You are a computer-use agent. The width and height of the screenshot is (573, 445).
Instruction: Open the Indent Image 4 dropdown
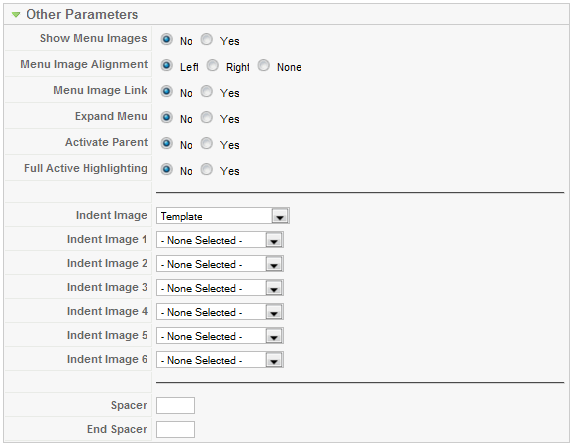click(x=220, y=312)
